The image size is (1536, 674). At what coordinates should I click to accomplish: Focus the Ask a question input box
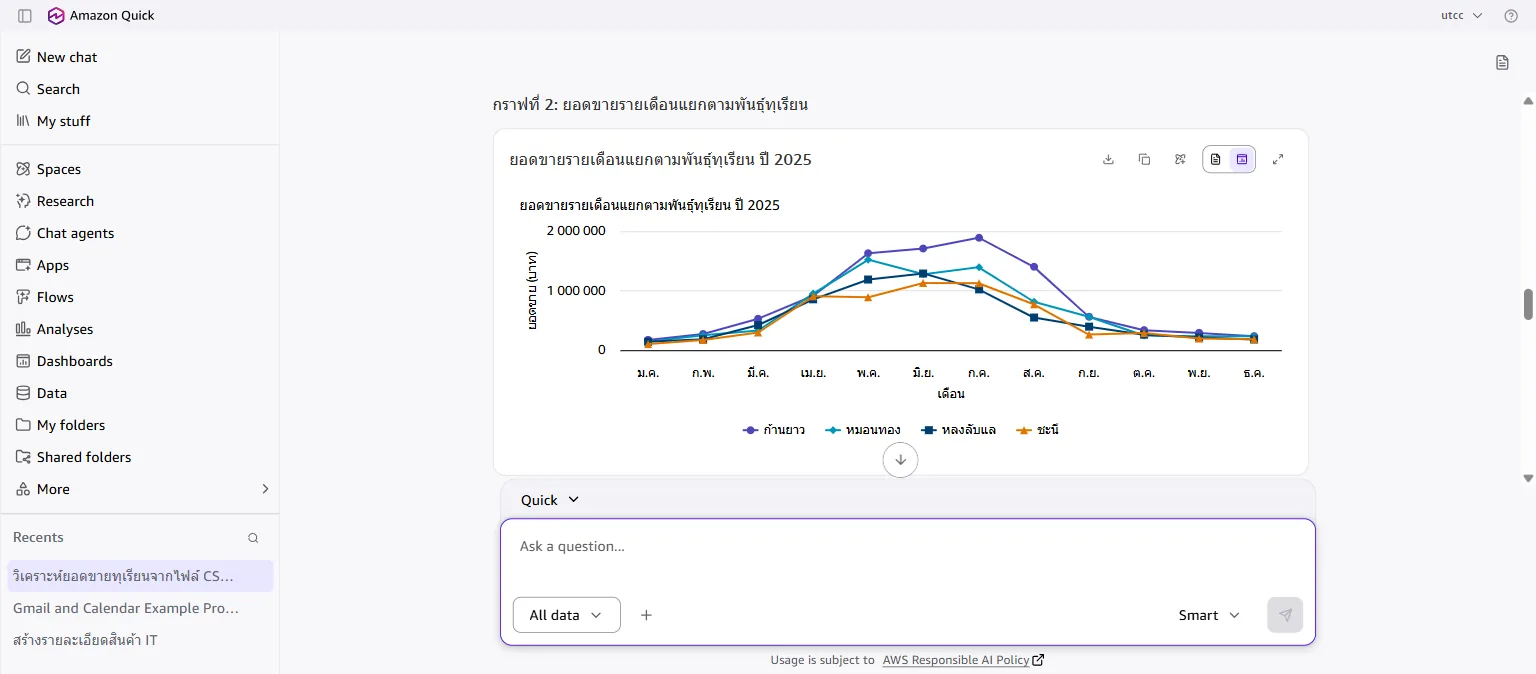coord(908,547)
